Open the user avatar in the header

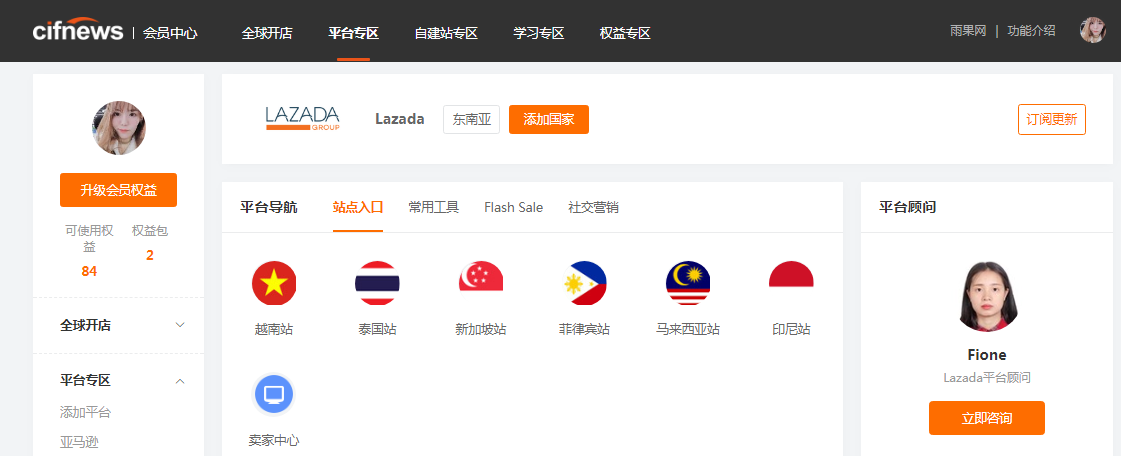pyautogui.click(x=1092, y=31)
